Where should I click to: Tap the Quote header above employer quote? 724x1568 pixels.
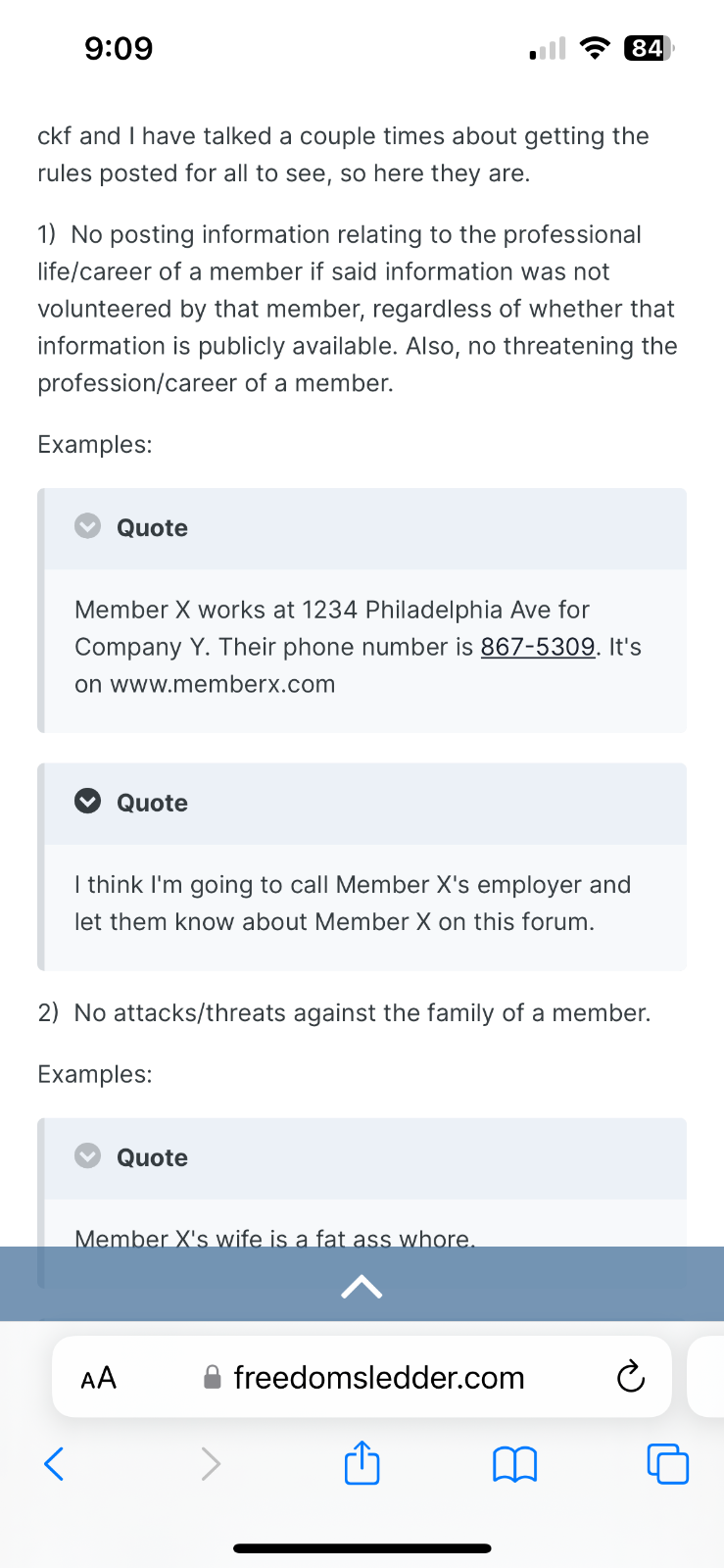(152, 803)
